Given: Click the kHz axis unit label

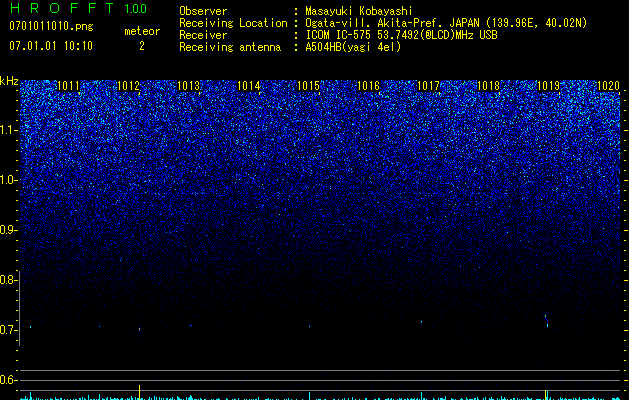Looking at the screenshot, I should click(9, 81).
